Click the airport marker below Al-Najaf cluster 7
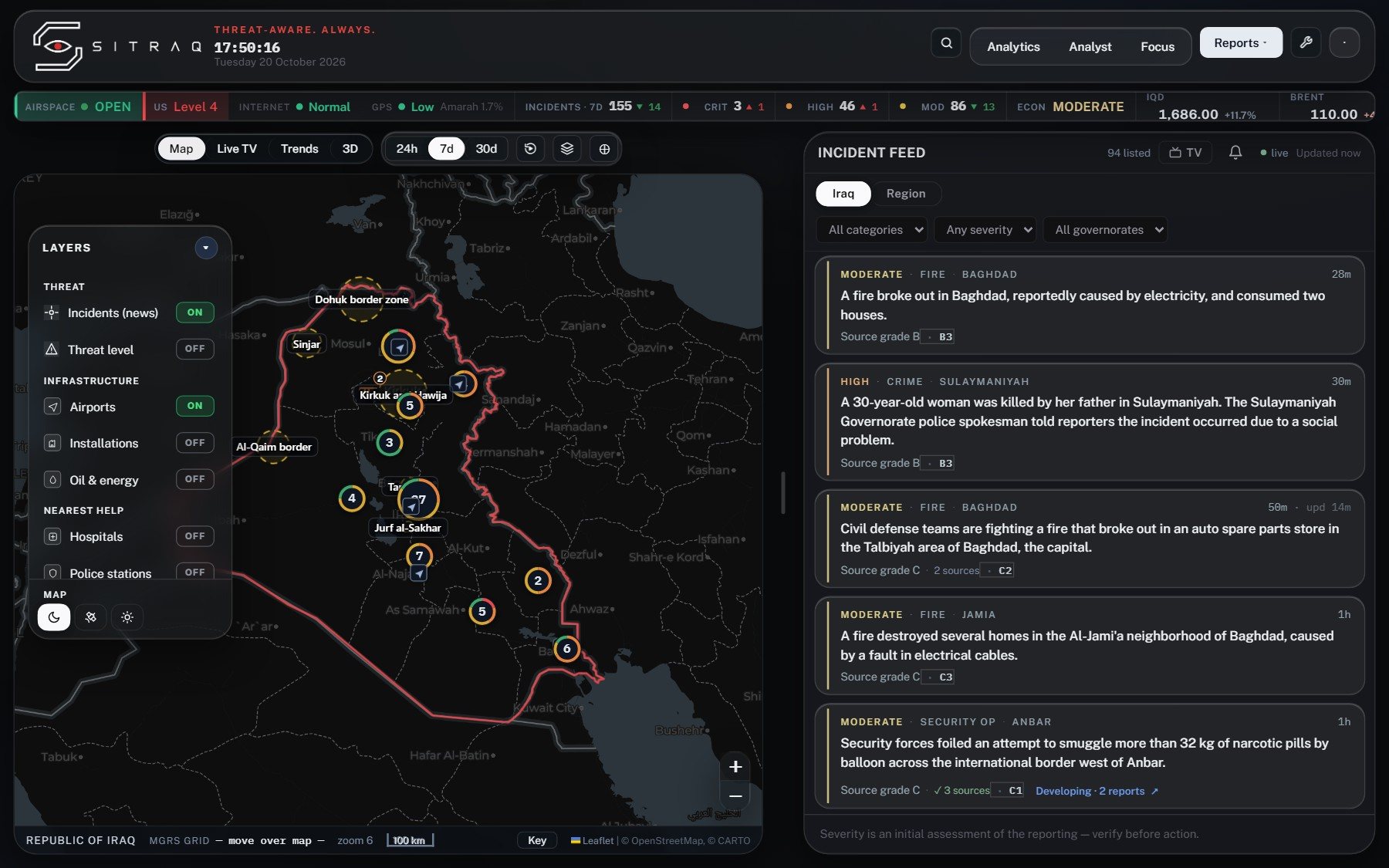The width and height of the screenshot is (1389, 868). click(418, 573)
